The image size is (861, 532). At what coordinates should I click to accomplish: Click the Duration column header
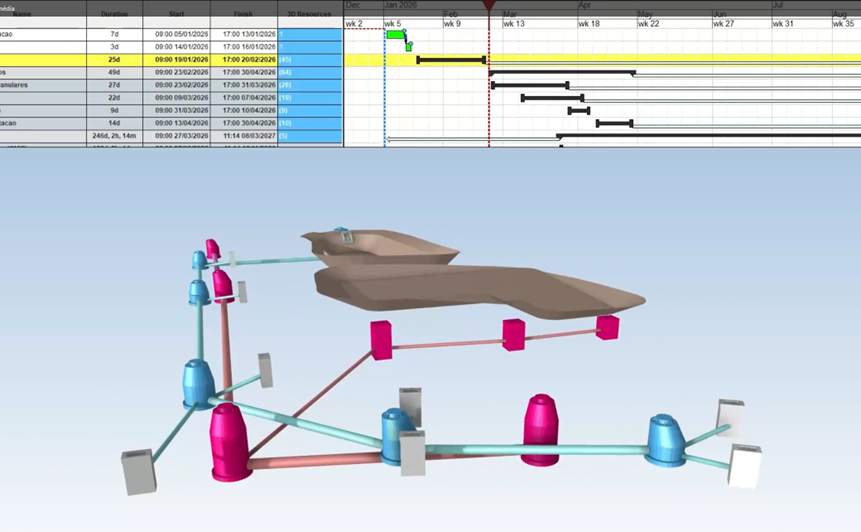click(114, 14)
